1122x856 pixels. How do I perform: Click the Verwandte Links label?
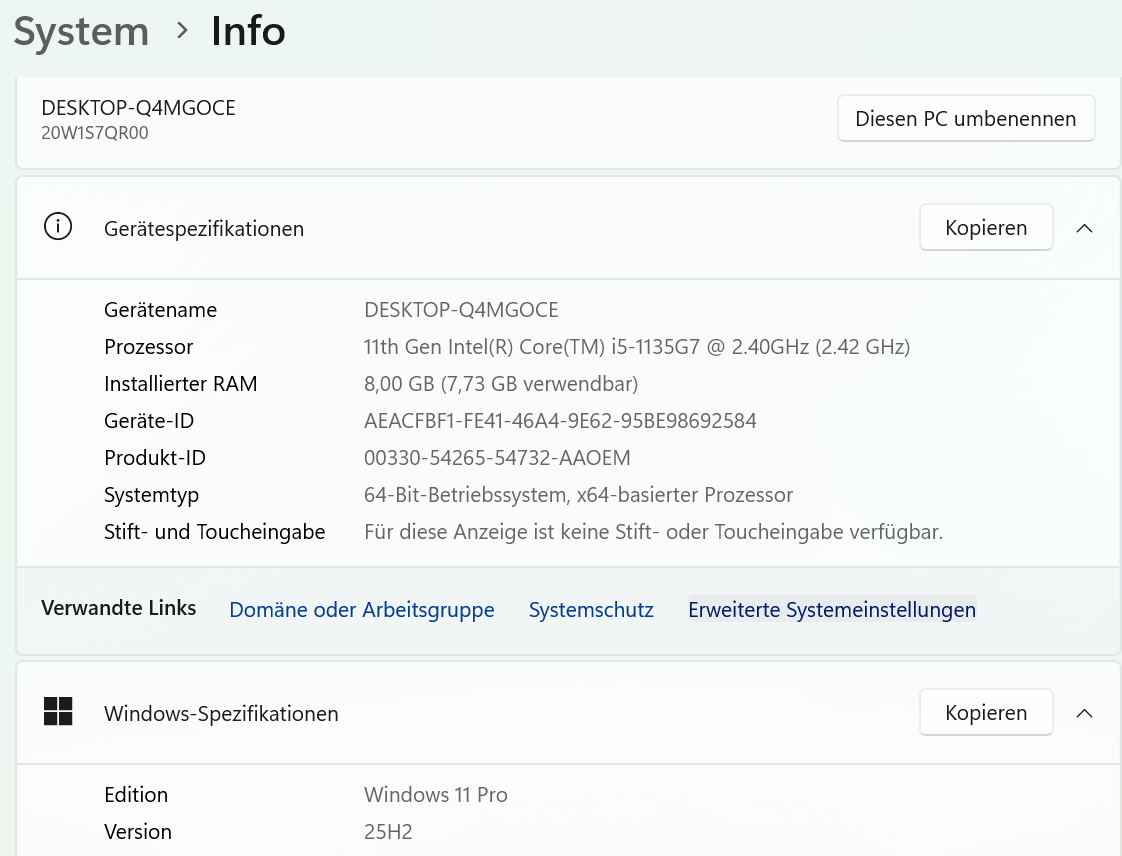pos(119,608)
